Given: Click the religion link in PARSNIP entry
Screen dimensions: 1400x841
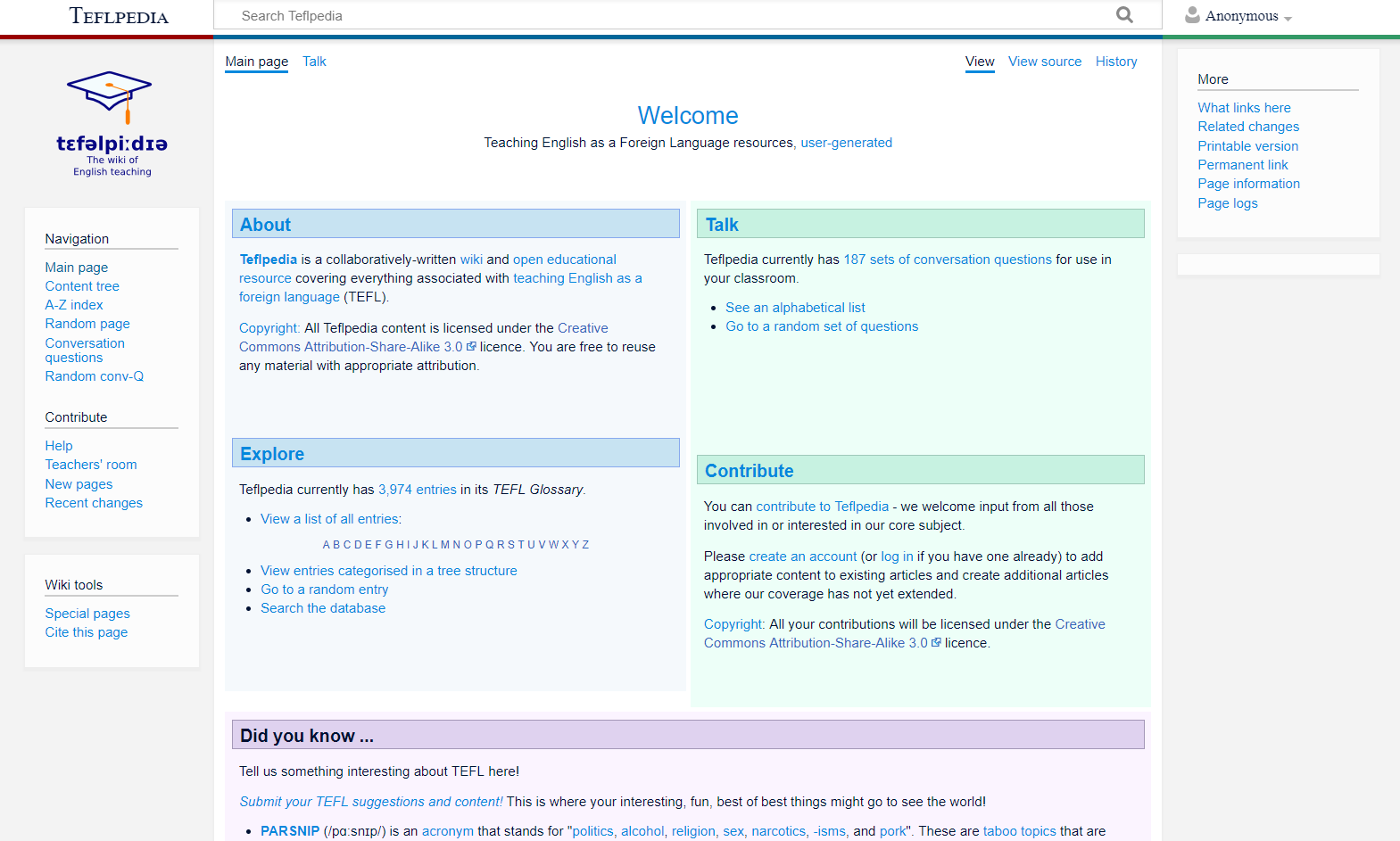Looking at the screenshot, I should pyautogui.click(x=693, y=831).
